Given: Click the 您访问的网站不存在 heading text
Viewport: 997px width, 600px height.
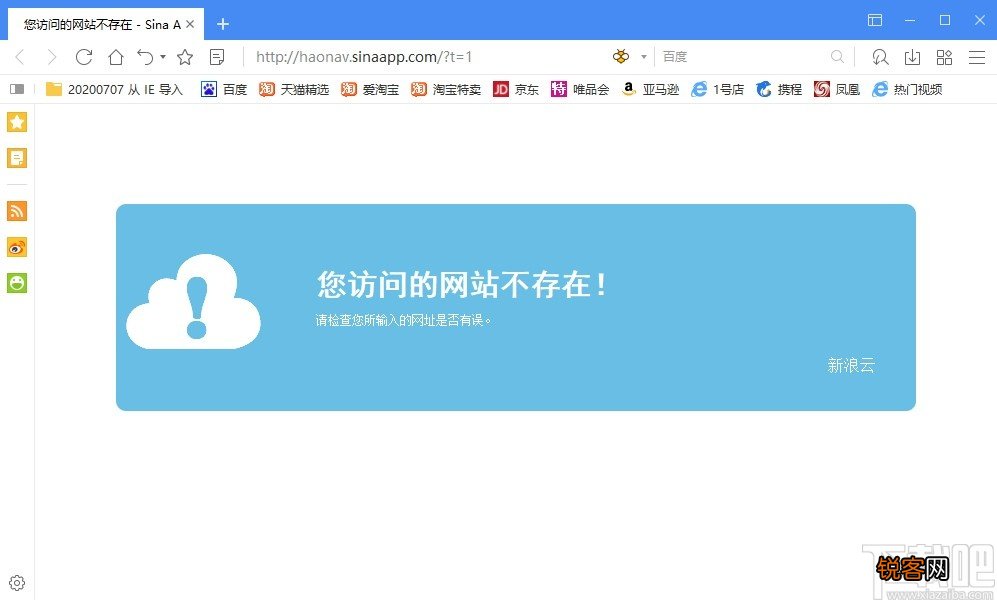Looking at the screenshot, I should coord(462,284).
